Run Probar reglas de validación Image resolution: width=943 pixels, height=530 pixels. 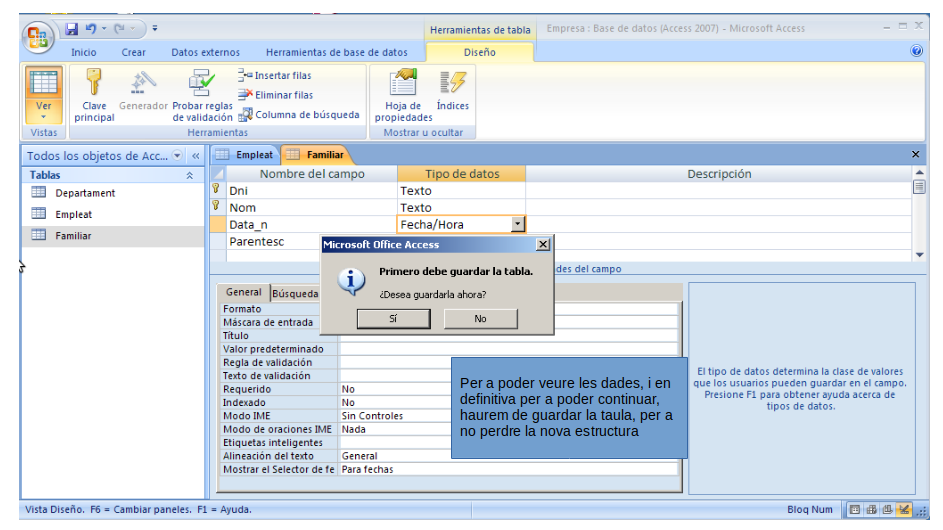(202, 95)
